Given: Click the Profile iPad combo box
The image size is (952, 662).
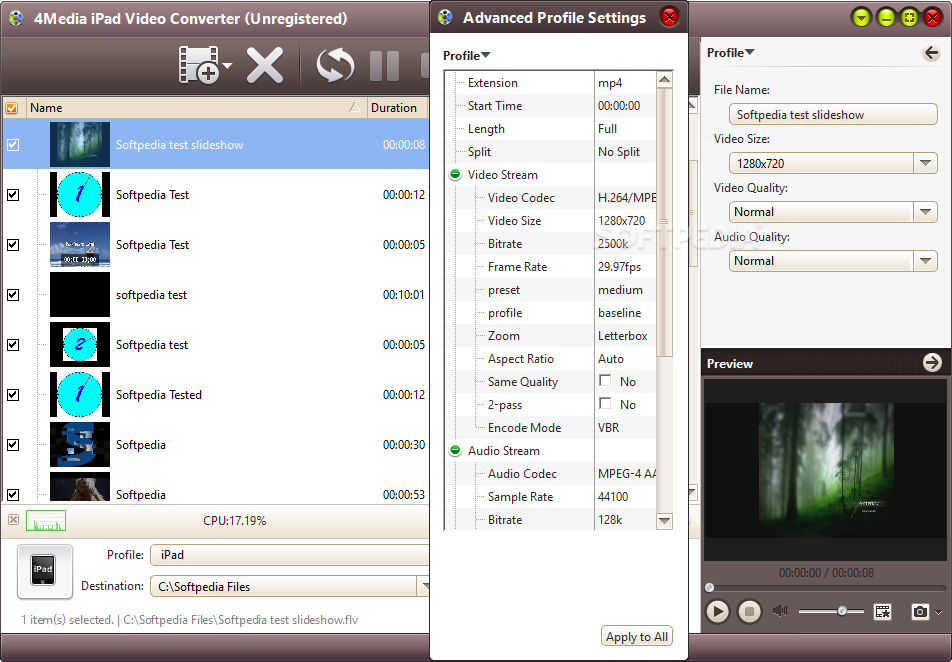Looking at the screenshot, I should click(290, 555).
